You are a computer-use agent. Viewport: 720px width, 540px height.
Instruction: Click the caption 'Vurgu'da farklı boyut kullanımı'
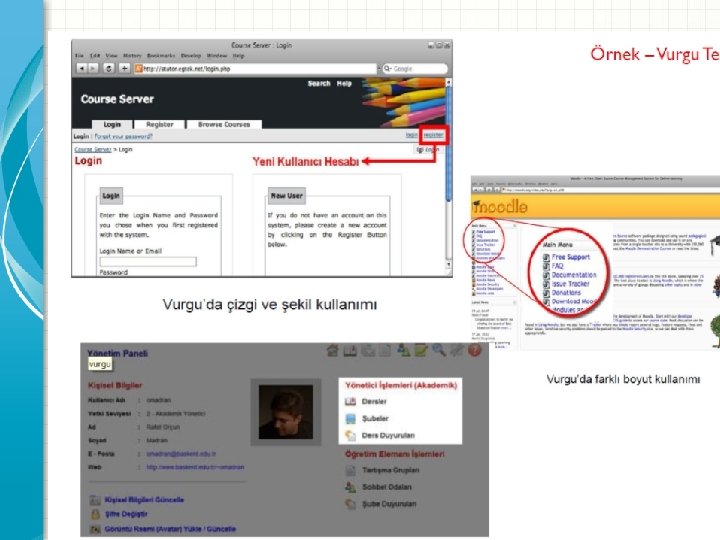(x=623, y=379)
